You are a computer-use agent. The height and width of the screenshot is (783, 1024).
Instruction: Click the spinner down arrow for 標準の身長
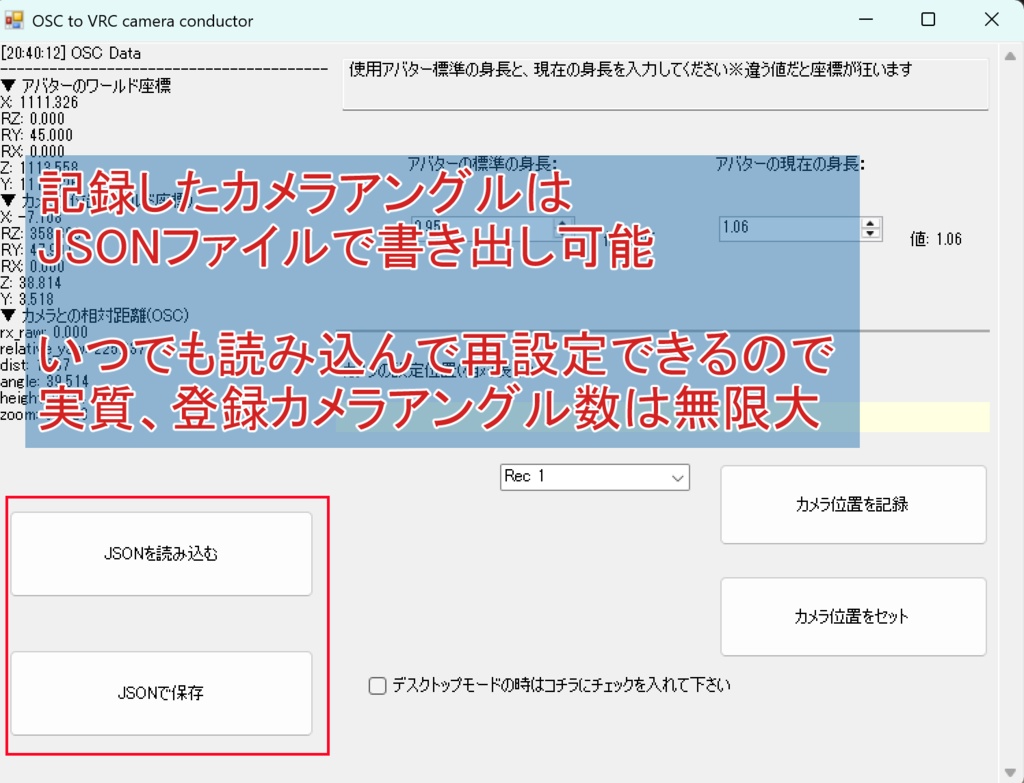click(x=562, y=235)
